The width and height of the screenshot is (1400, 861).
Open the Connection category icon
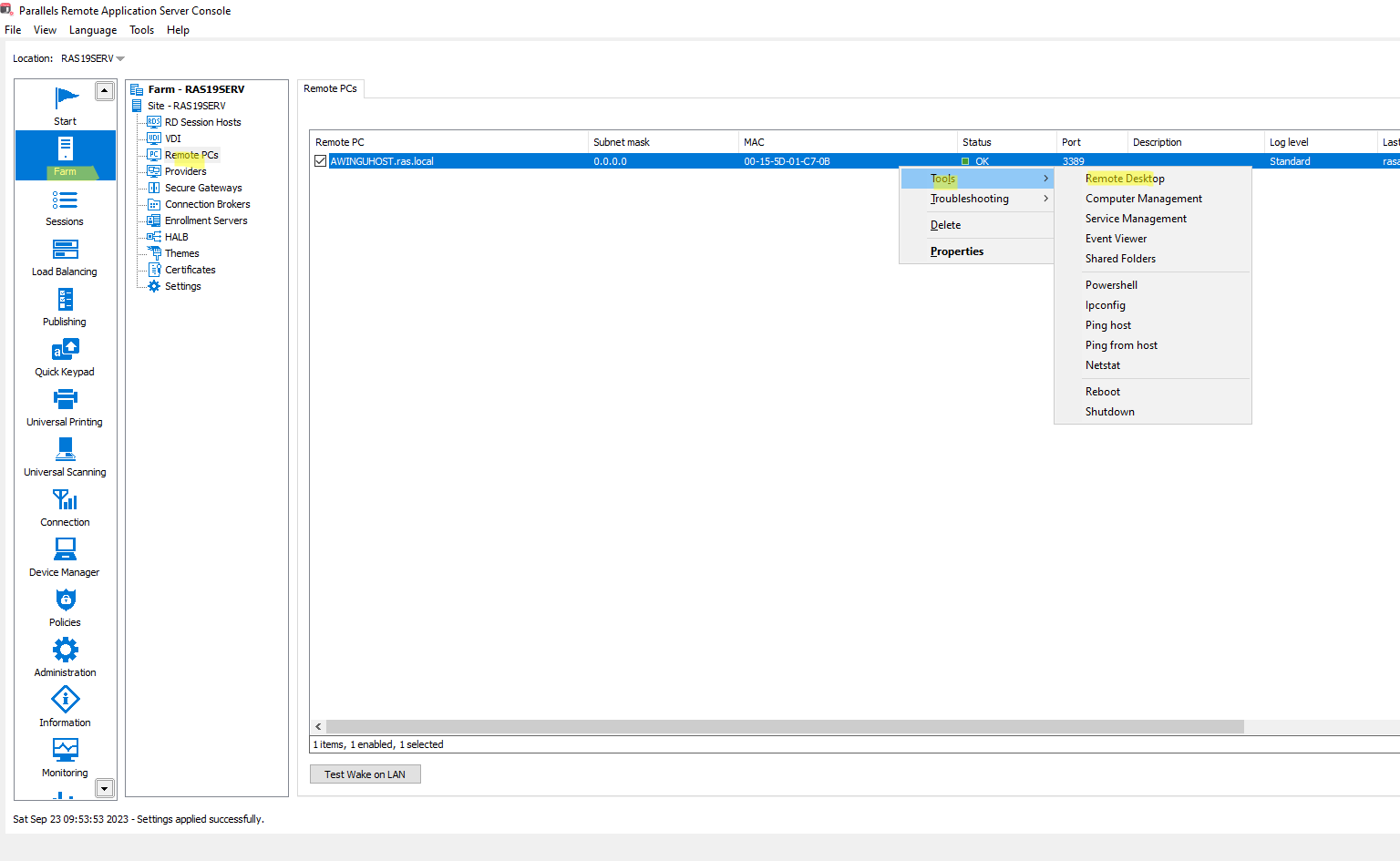66,500
